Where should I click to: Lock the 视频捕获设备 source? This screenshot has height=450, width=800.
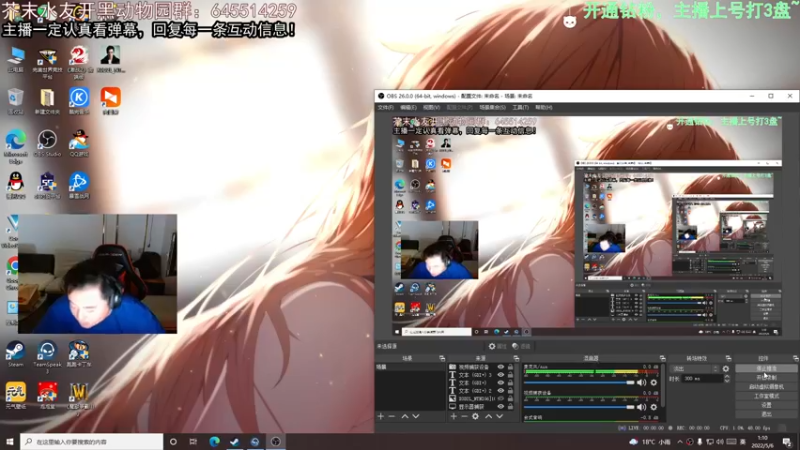click(x=510, y=367)
